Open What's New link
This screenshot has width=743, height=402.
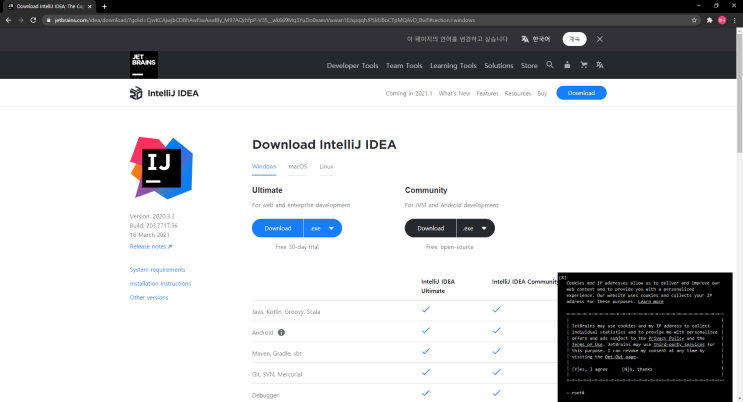point(454,93)
